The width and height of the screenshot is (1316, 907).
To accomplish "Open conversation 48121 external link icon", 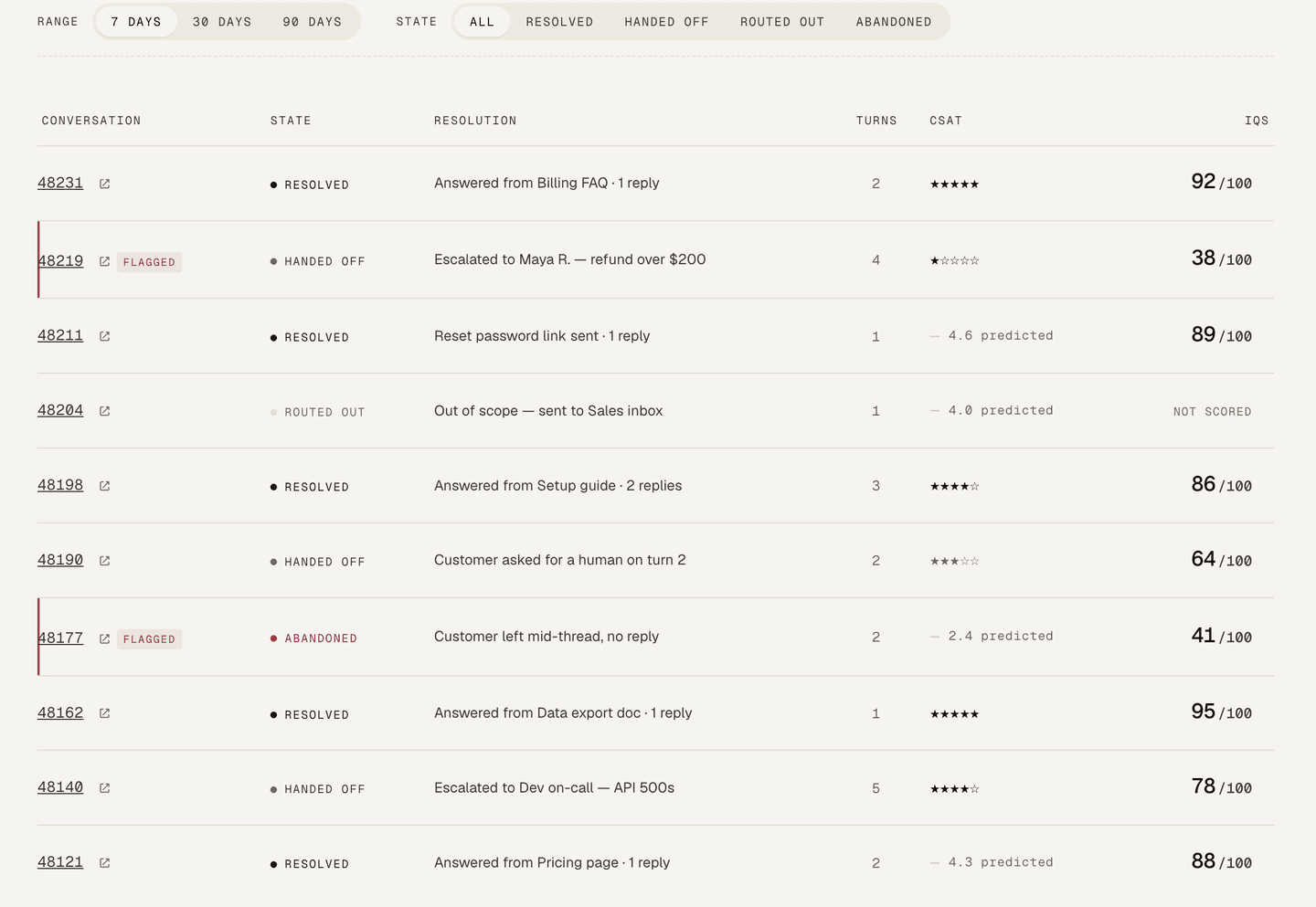I will click(104, 863).
